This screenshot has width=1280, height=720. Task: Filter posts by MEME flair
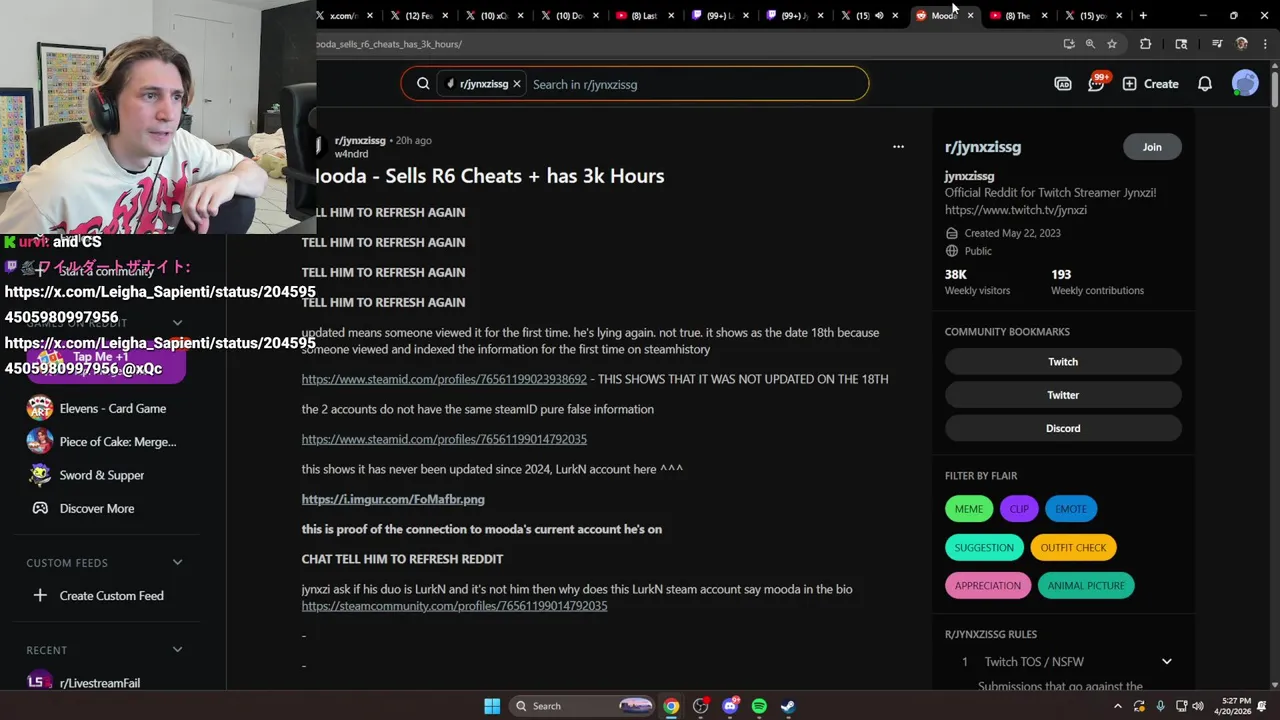click(968, 509)
